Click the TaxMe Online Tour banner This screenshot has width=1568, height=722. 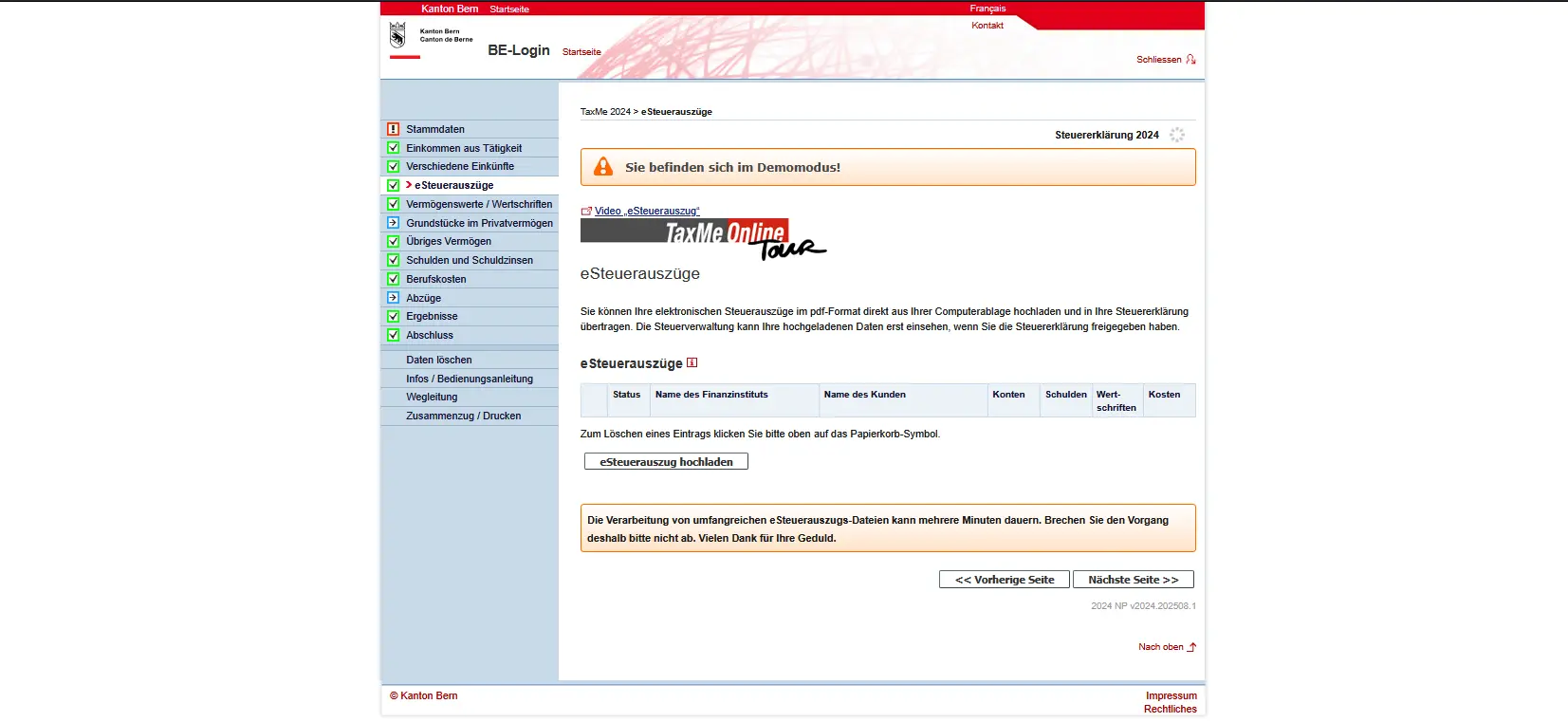point(703,238)
